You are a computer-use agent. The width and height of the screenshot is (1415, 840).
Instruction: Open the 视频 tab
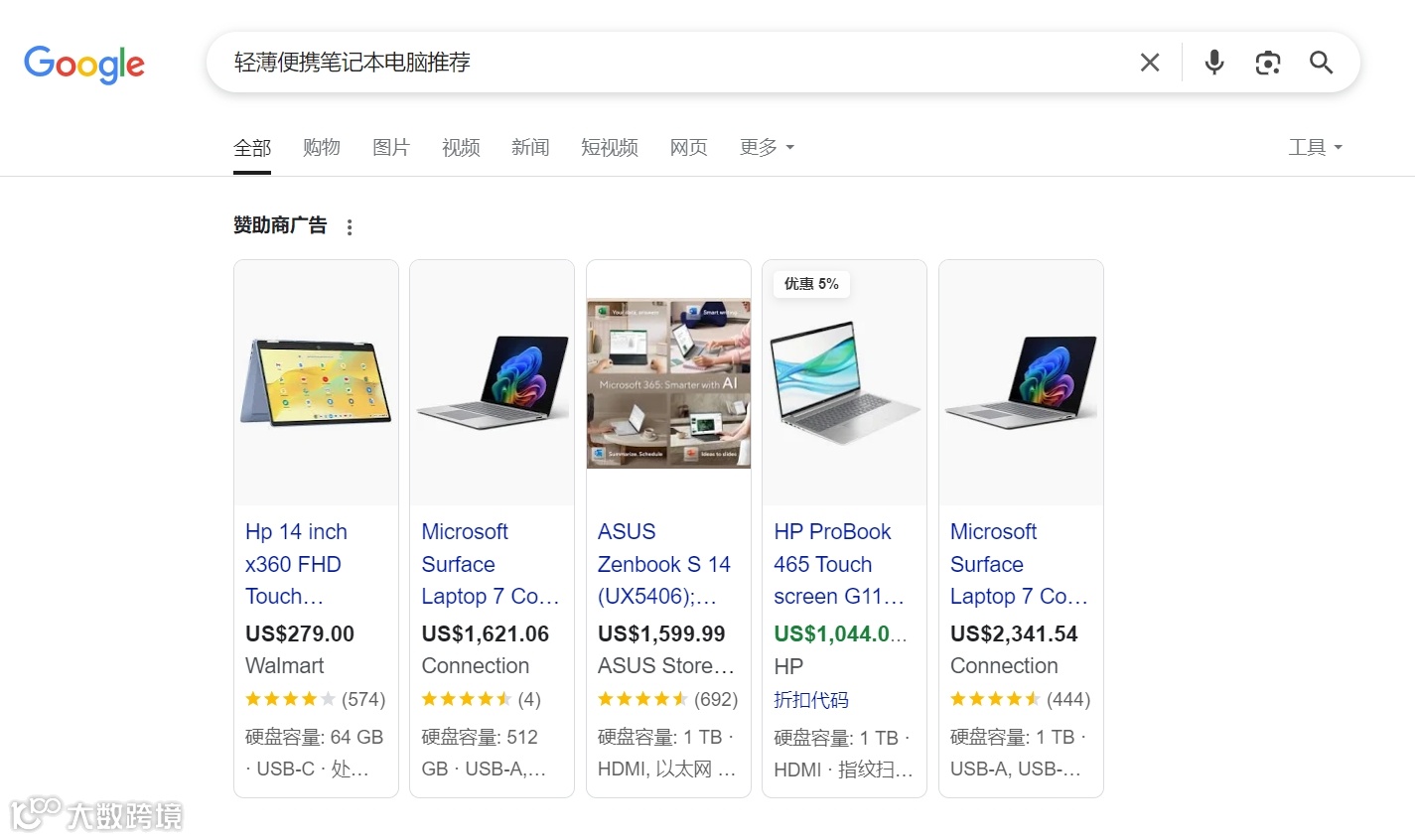pyautogui.click(x=461, y=148)
